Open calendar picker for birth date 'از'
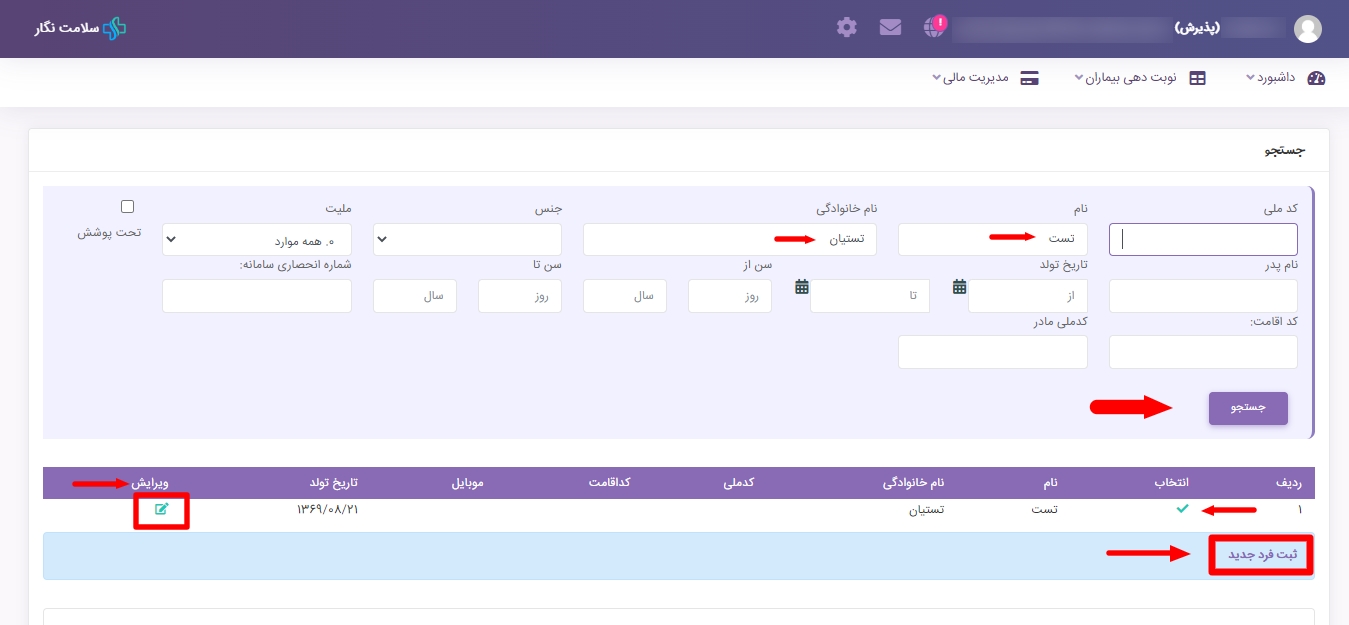 coord(960,287)
